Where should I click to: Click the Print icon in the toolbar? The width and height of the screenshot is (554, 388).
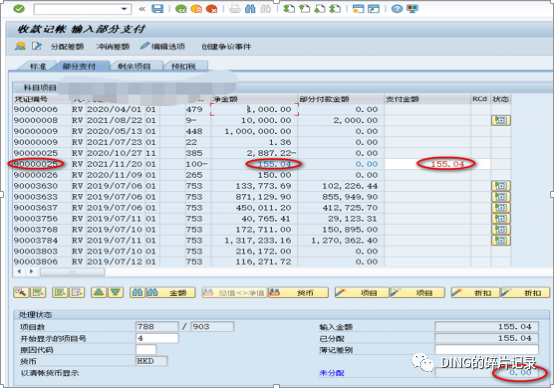[x=235, y=9]
